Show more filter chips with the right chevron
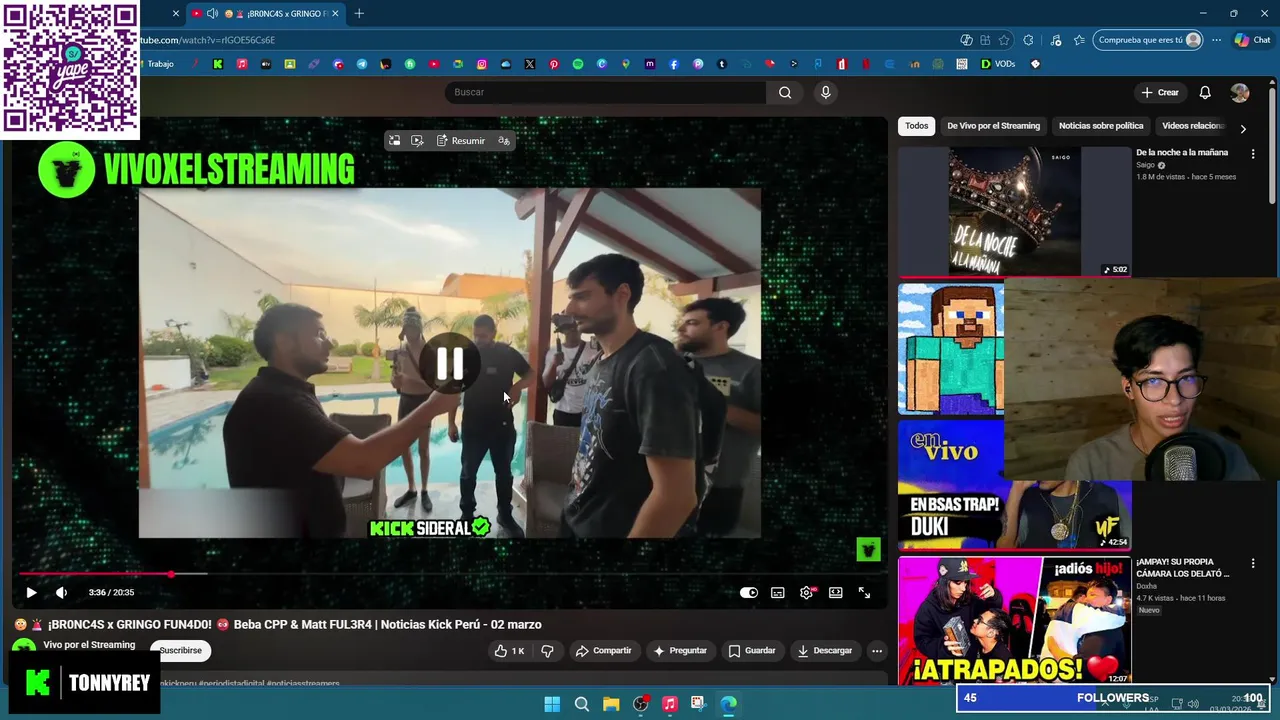Image resolution: width=1280 pixels, height=720 pixels. click(x=1243, y=129)
